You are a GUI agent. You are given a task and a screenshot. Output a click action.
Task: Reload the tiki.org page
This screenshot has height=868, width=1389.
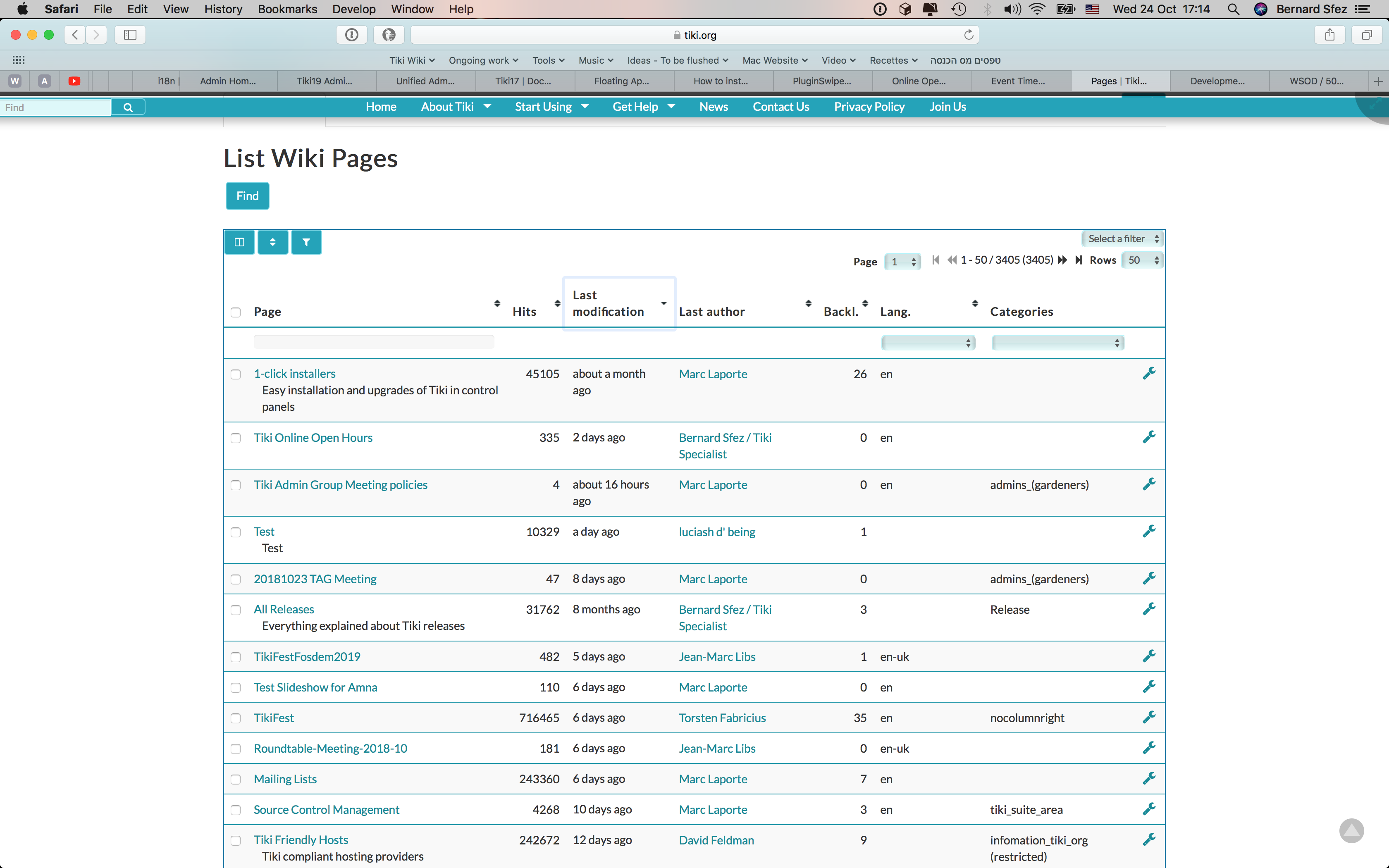click(x=969, y=35)
